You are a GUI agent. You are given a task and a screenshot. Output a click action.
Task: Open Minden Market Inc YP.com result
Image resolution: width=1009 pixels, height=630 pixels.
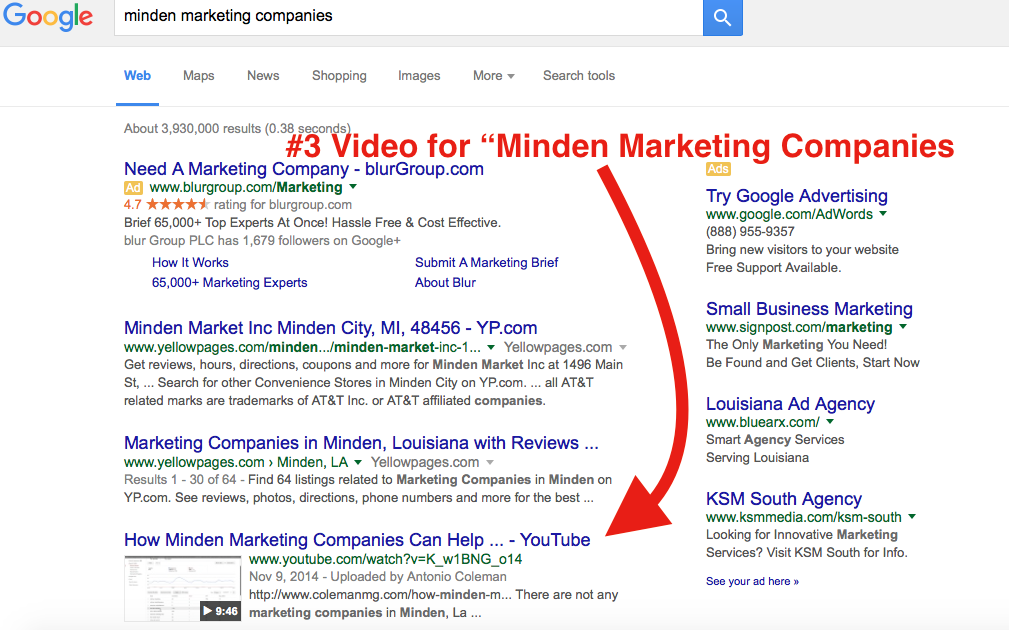[x=331, y=328]
